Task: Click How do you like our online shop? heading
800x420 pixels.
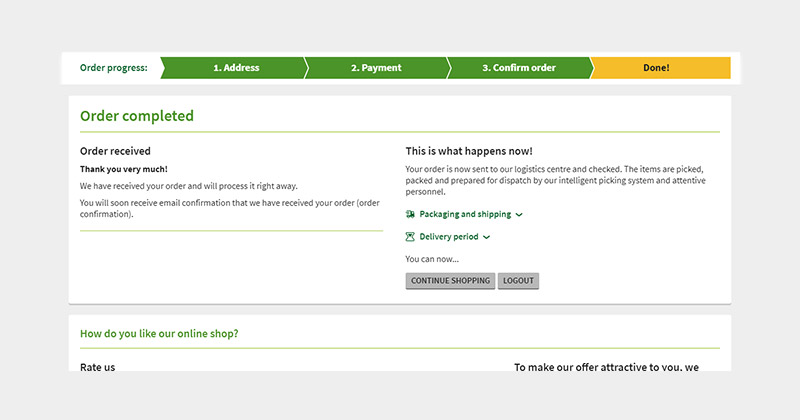Action: [x=159, y=334]
